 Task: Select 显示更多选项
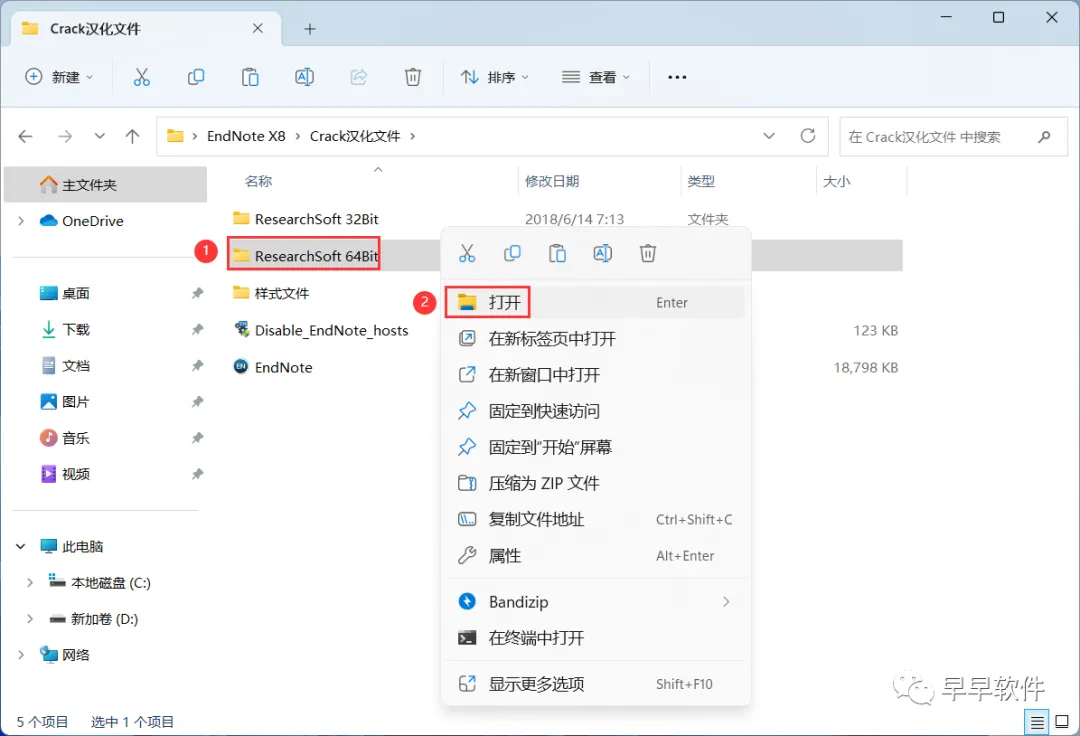pos(595,684)
